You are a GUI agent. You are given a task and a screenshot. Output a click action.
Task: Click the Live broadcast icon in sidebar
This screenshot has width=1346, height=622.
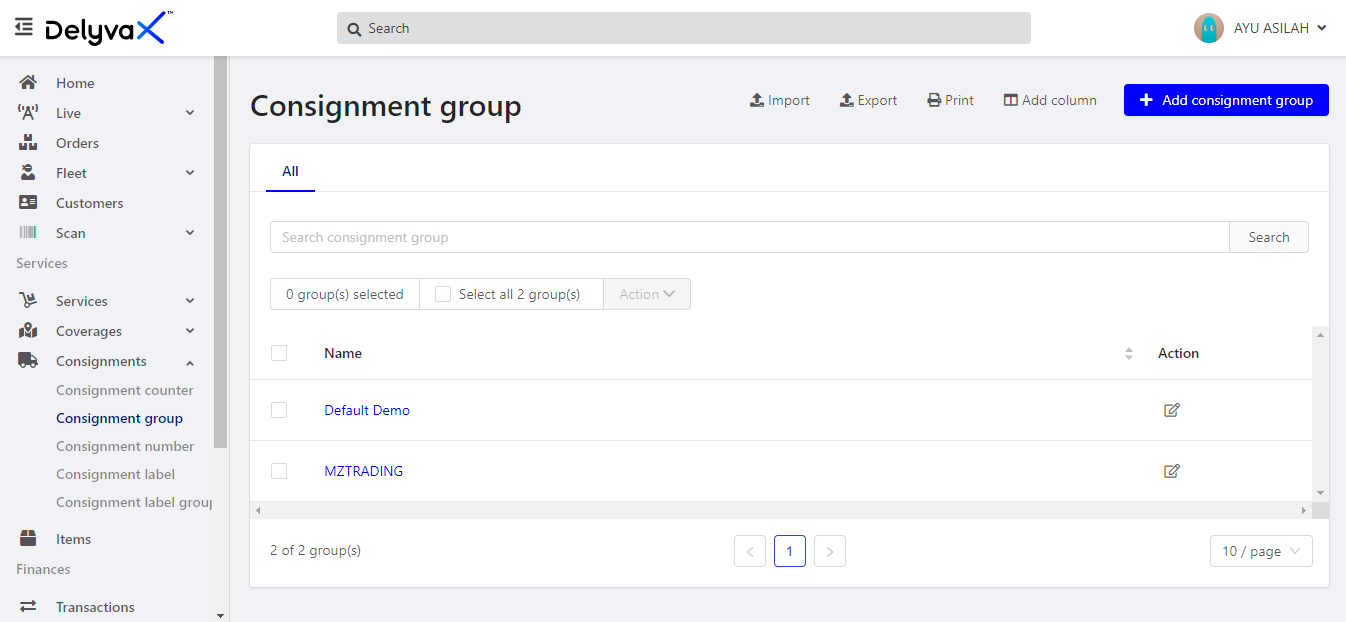28,113
